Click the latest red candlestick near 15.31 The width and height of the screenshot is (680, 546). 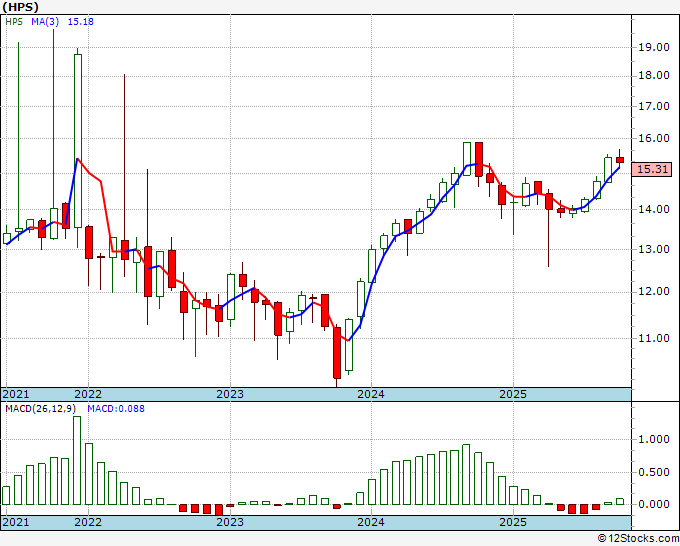(620, 160)
